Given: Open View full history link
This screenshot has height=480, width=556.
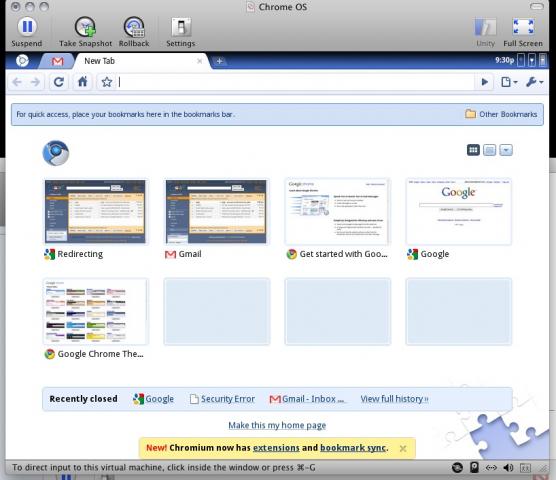Looking at the screenshot, I should click(394, 399).
